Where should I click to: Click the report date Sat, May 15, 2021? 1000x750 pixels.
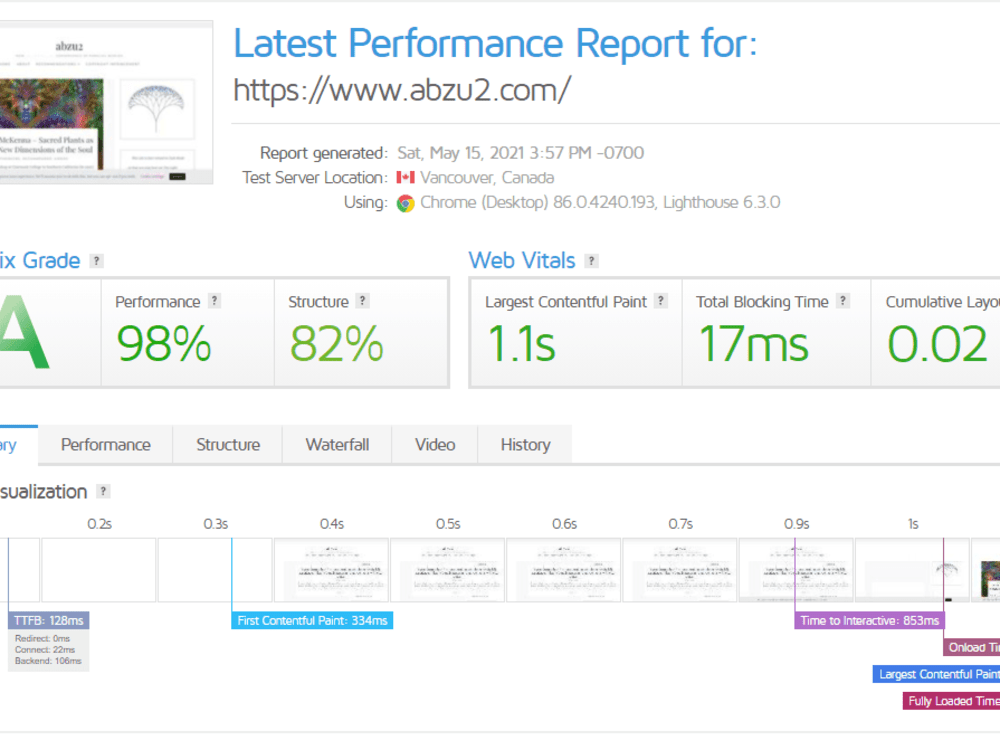pyautogui.click(x=520, y=153)
